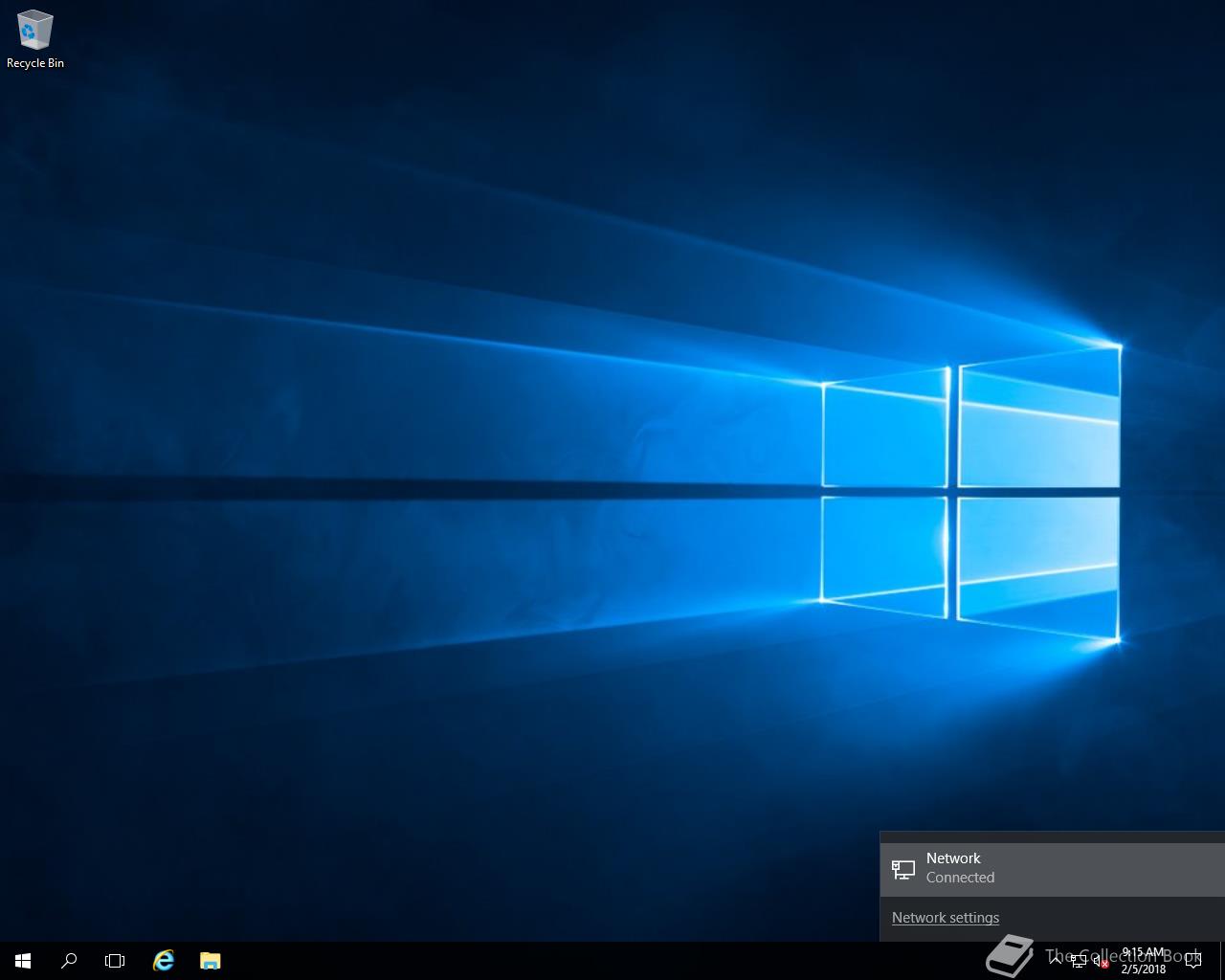1225x980 pixels.
Task: Open the clock showing 9:15 AM
Action: tap(1144, 961)
